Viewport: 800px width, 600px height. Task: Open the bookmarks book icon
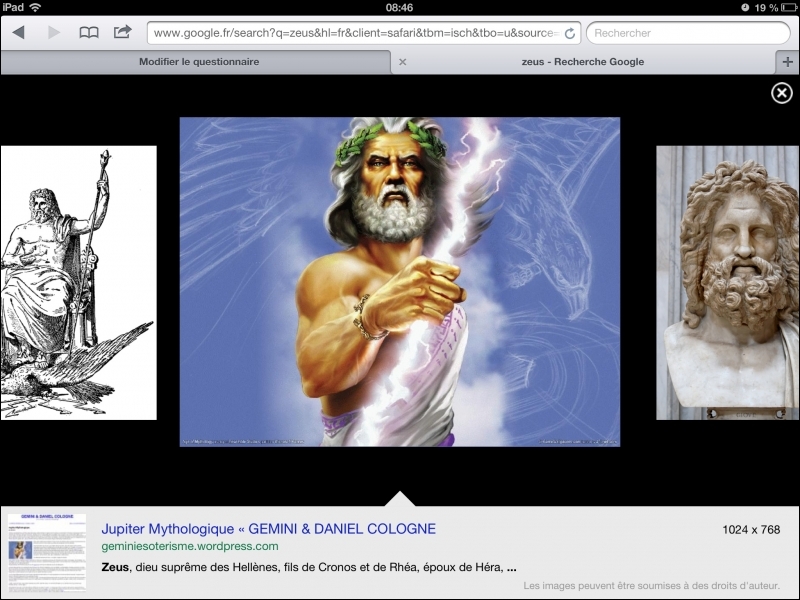pos(89,33)
